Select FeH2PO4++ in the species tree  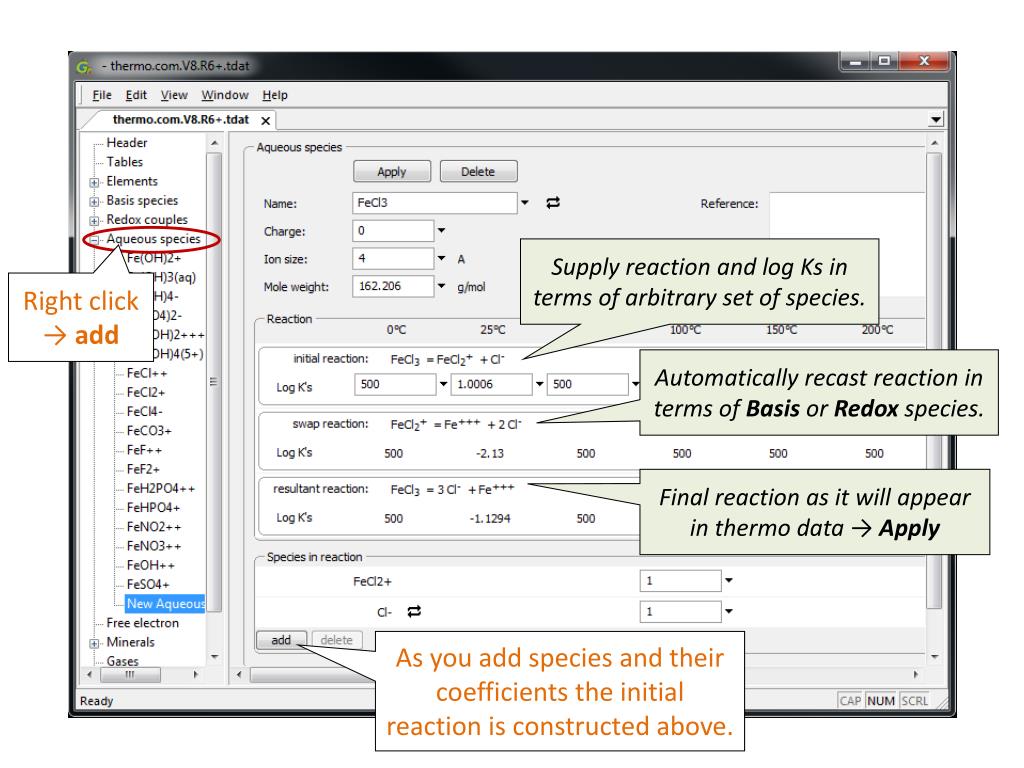click(161, 488)
